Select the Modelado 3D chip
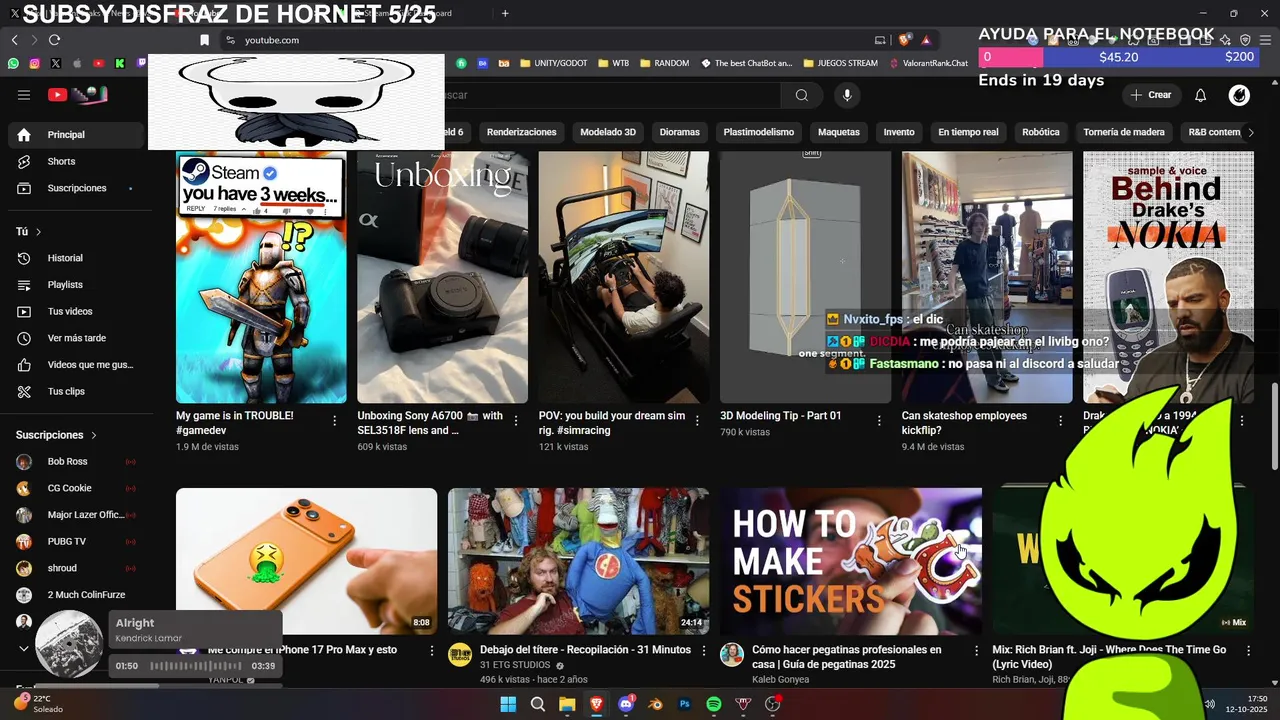This screenshot has height=720, width=1280. tap(608, 132)
